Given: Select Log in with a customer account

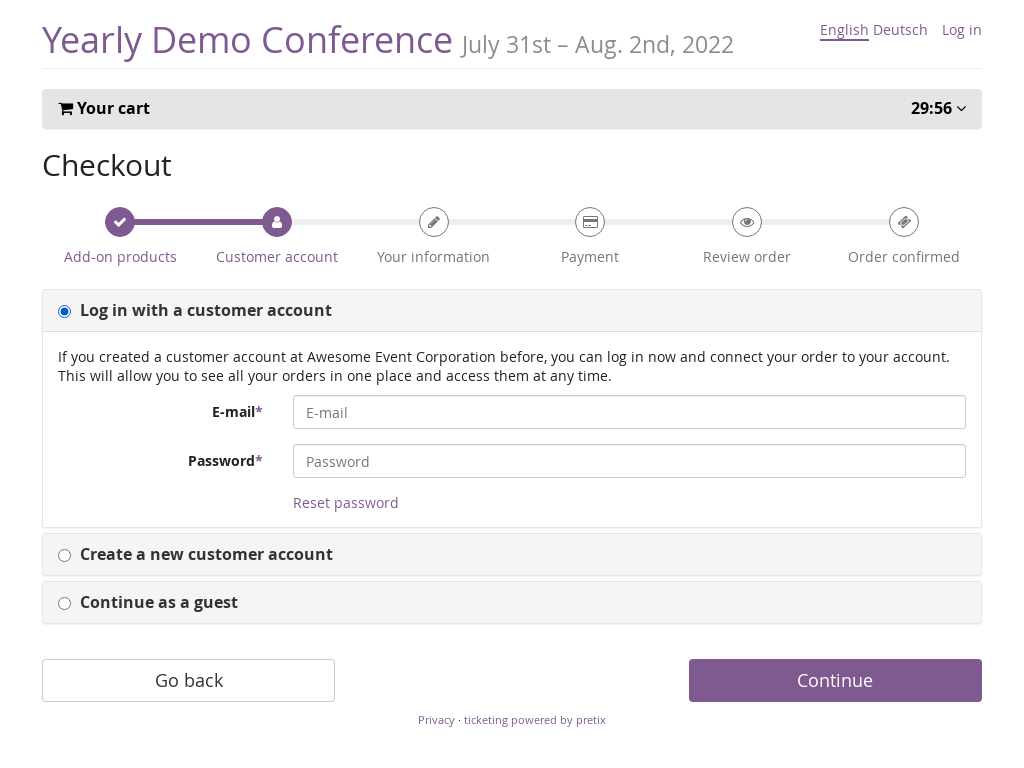Looking at the screenshot, I should [x=65, y=311].
